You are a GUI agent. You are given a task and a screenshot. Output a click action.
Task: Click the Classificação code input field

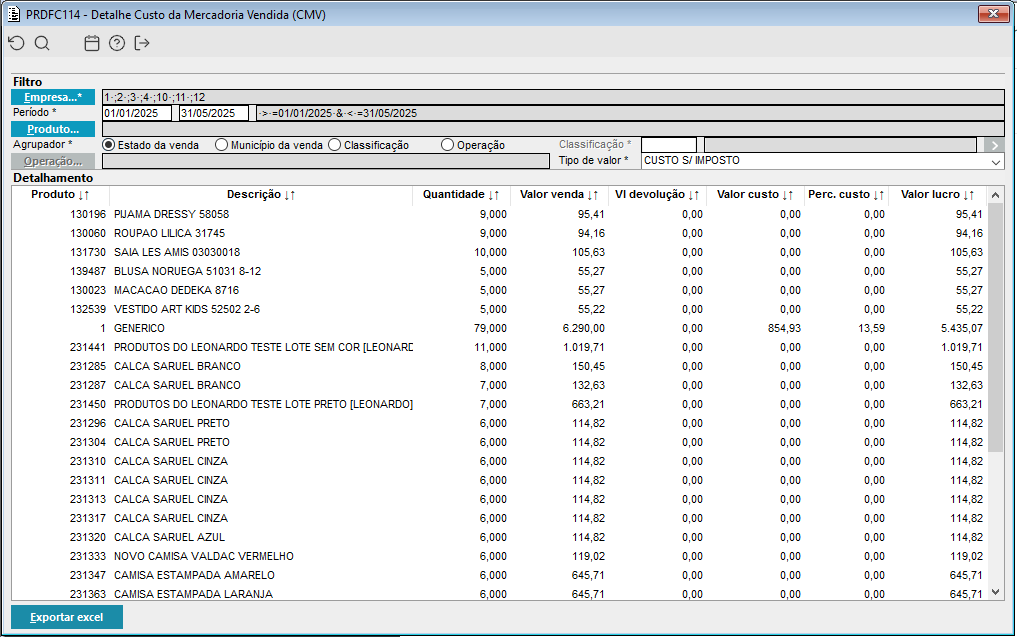[669, 145]
